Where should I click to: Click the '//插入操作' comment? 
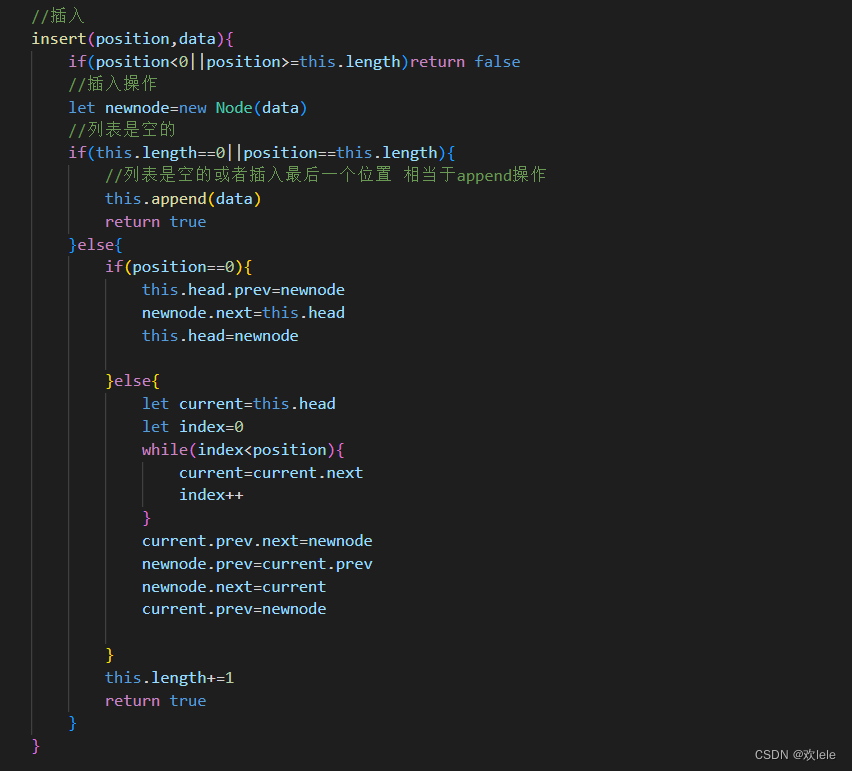(x=113, y=84)
